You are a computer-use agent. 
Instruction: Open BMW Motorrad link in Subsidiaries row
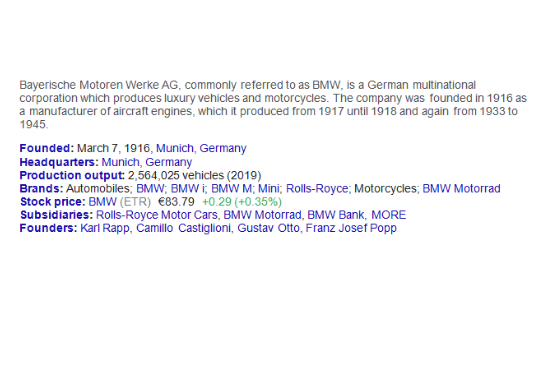coord(262,215)
